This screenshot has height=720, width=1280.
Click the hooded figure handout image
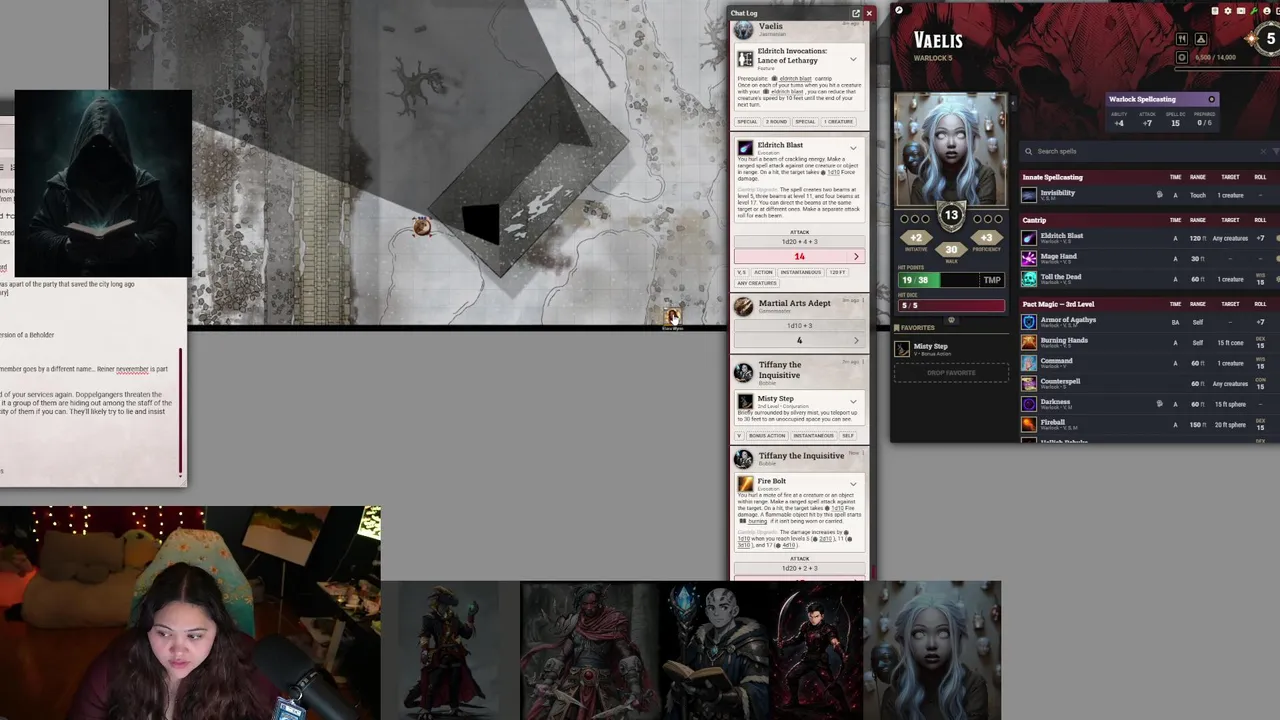point(102,184)
